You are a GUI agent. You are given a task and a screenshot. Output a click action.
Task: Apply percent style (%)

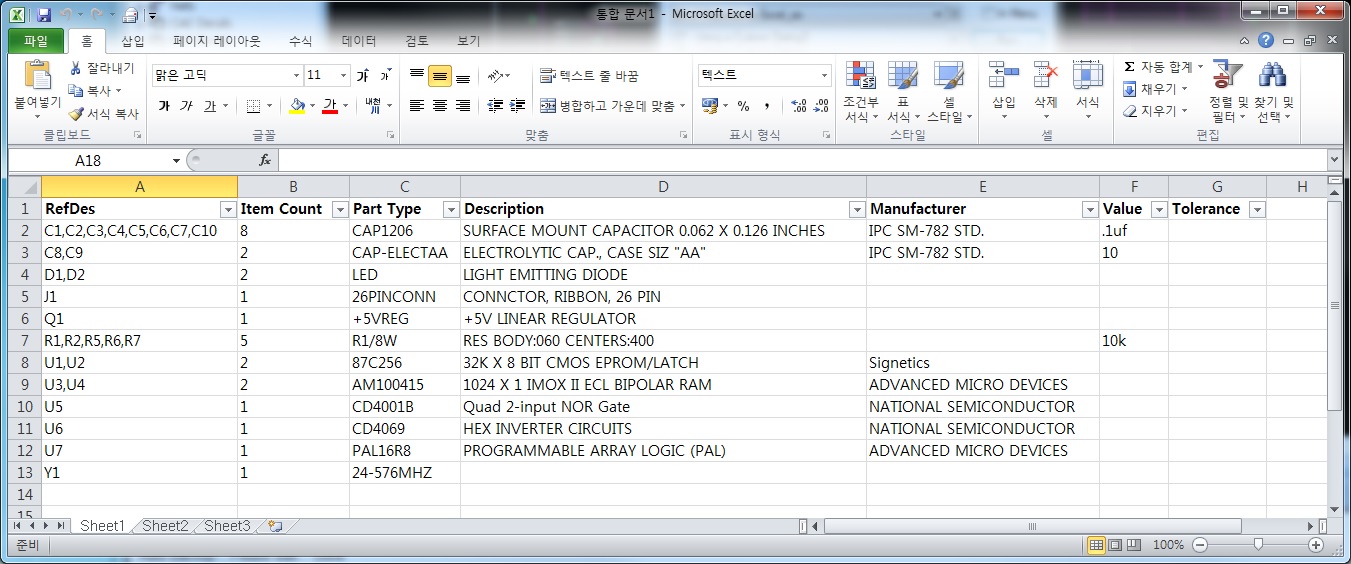743,106
